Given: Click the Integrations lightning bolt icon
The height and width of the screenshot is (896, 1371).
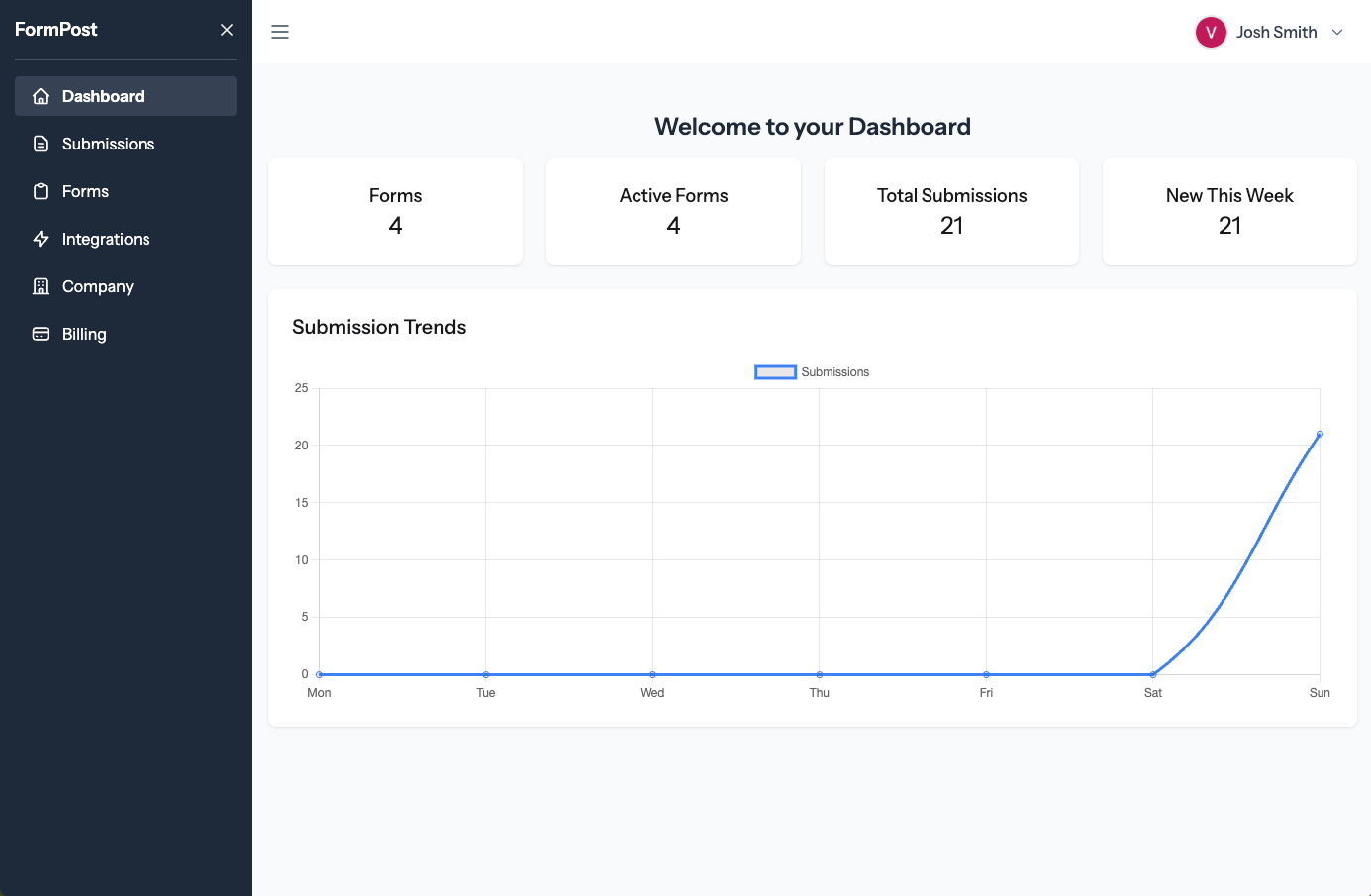Looking at the screenshot, I should (40, 238).
